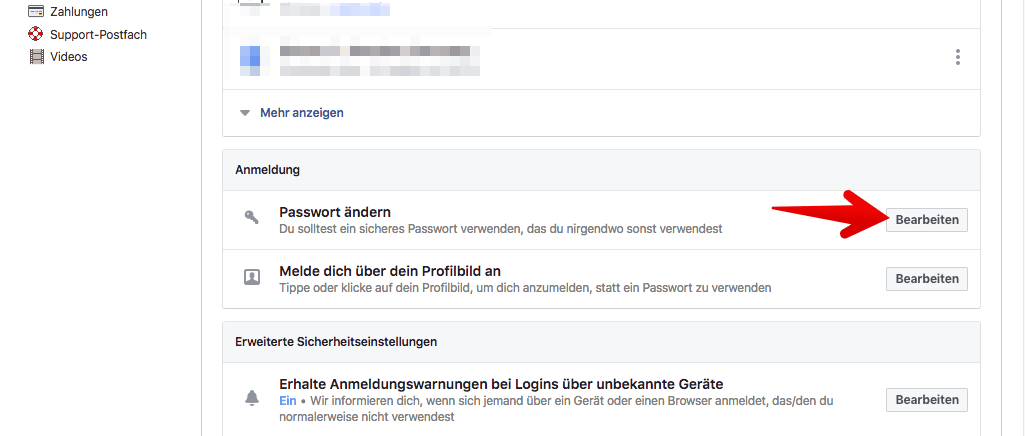
Task: Go to Zahlungen in the sidebar
Action: tap(79, 11)
